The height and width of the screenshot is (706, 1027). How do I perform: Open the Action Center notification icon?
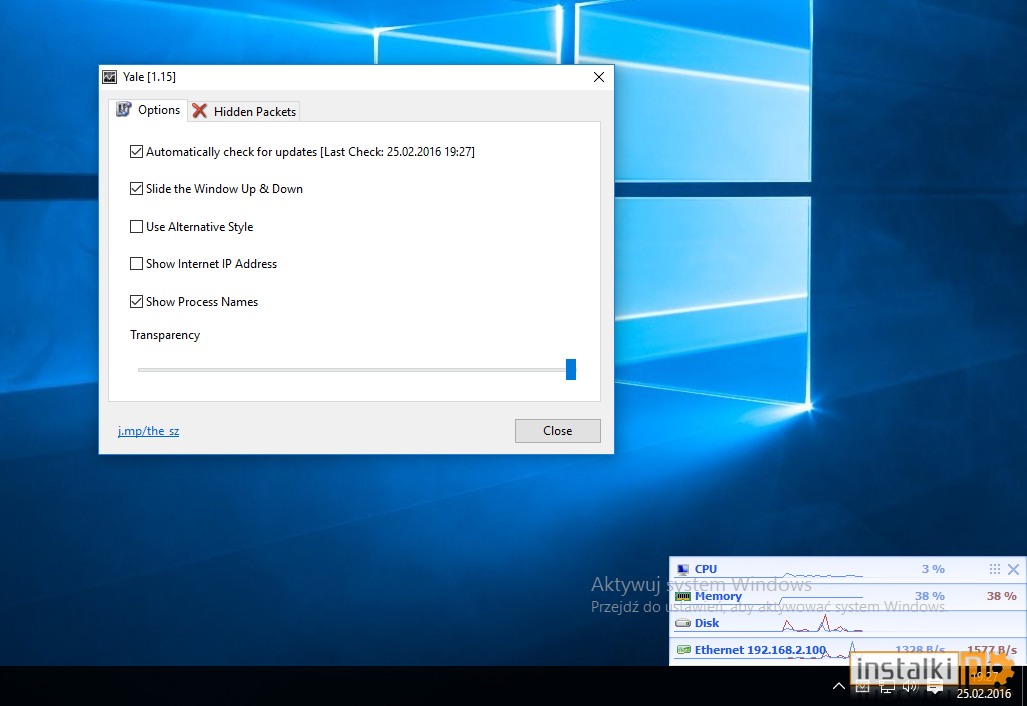coord(935,687)
